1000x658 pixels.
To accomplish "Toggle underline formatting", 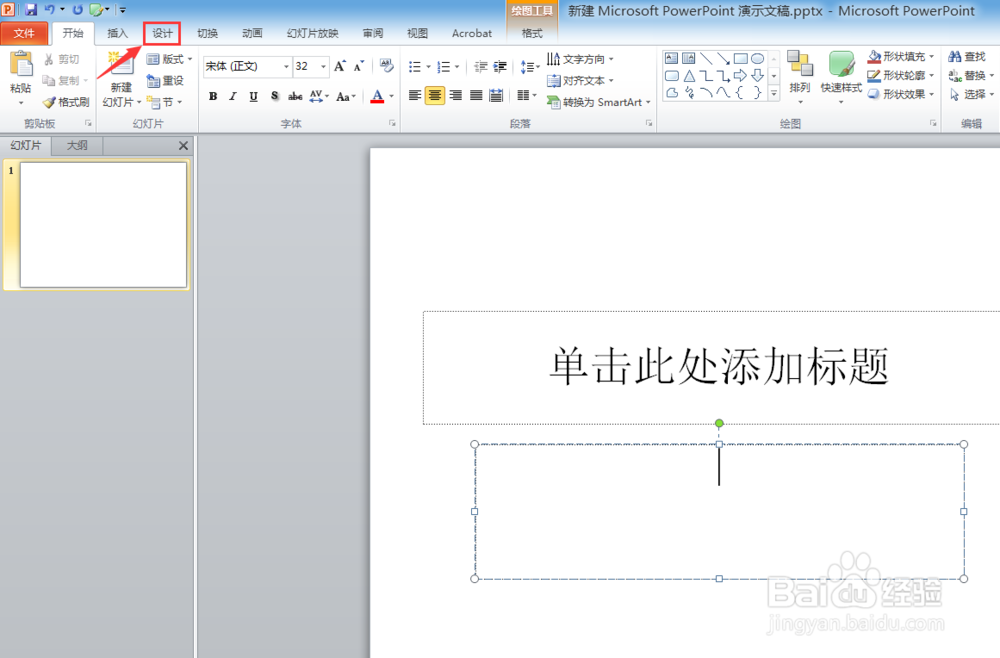I will (x=253, y=96).
